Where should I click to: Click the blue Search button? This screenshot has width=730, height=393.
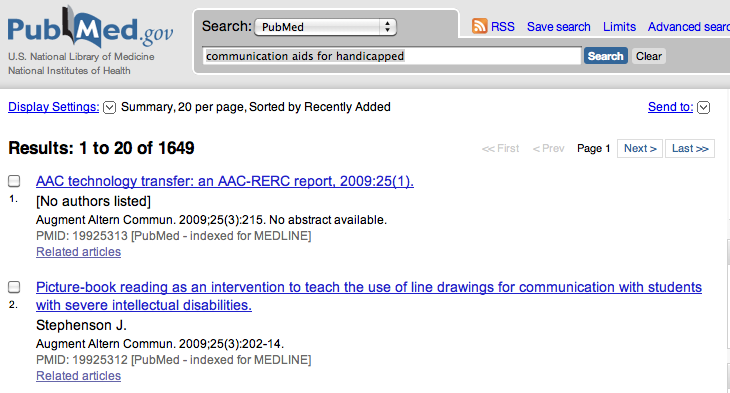[606, 56]
